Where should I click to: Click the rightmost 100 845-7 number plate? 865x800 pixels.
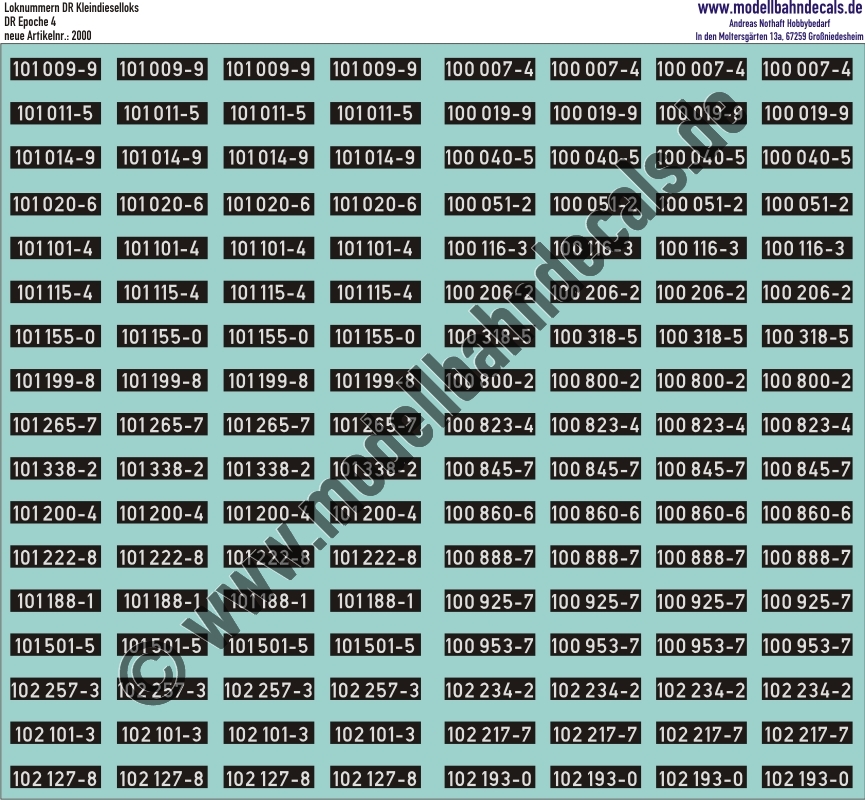807,469
